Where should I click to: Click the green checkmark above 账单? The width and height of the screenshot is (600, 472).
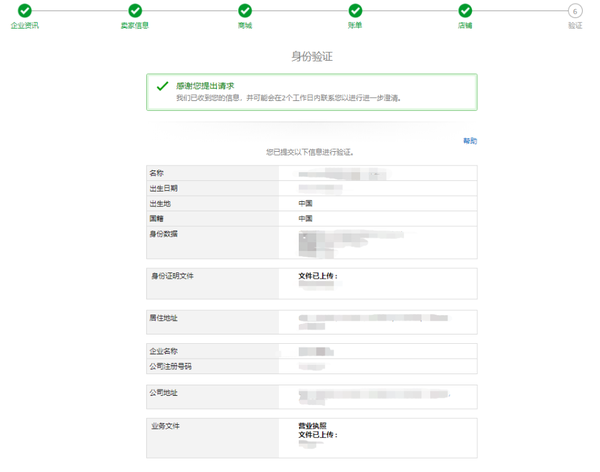point(355,11)
